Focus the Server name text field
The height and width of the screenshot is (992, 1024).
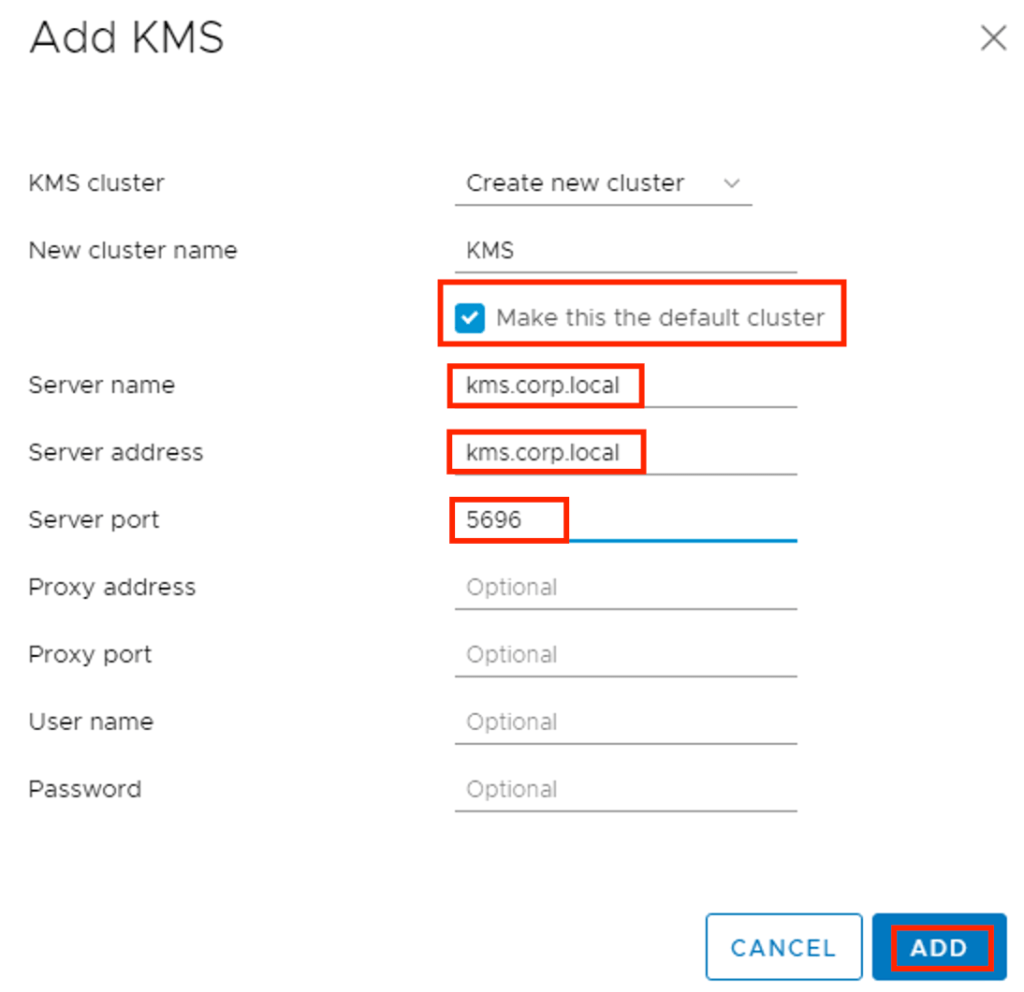point(625,386)
